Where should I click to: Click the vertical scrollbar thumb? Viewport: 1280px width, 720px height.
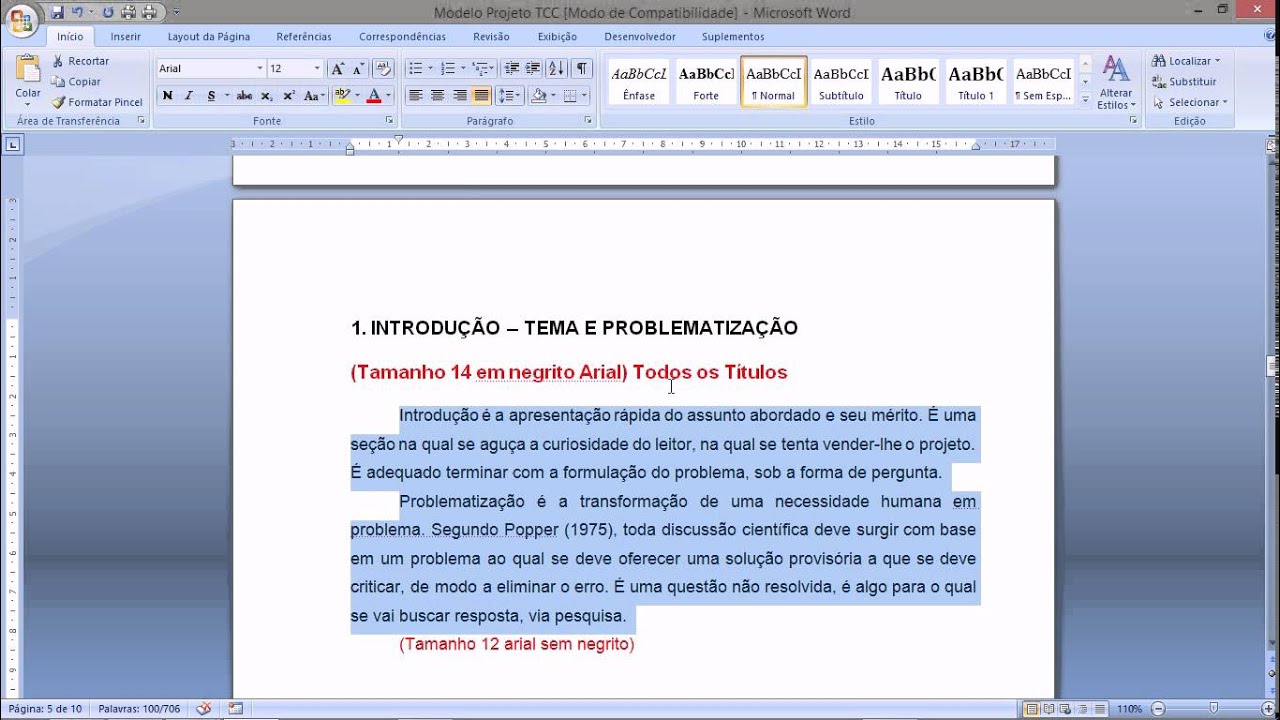pyautogui.click(x=1272, y=366)
